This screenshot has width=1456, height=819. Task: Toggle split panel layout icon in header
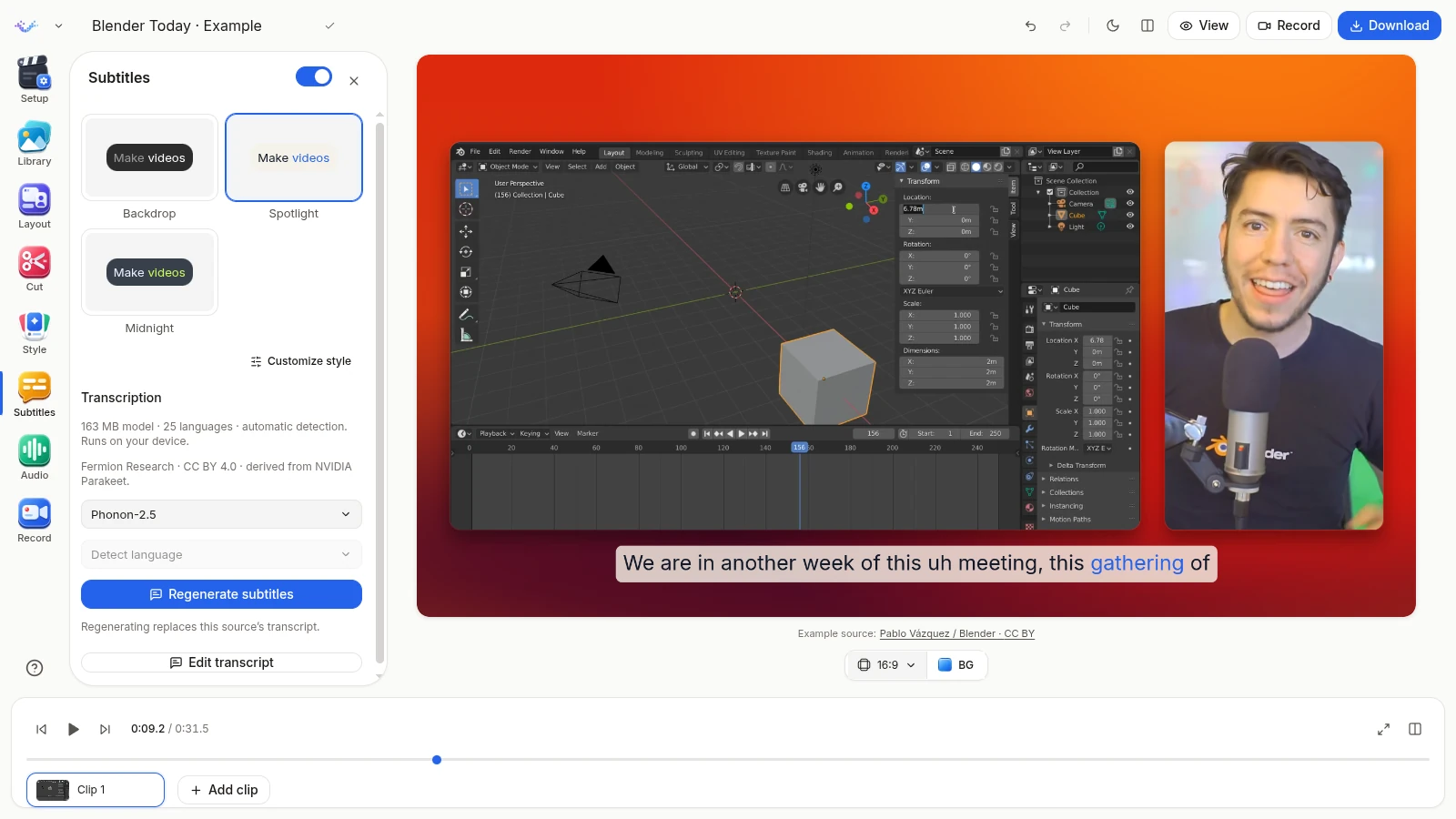click(1148, 25)
